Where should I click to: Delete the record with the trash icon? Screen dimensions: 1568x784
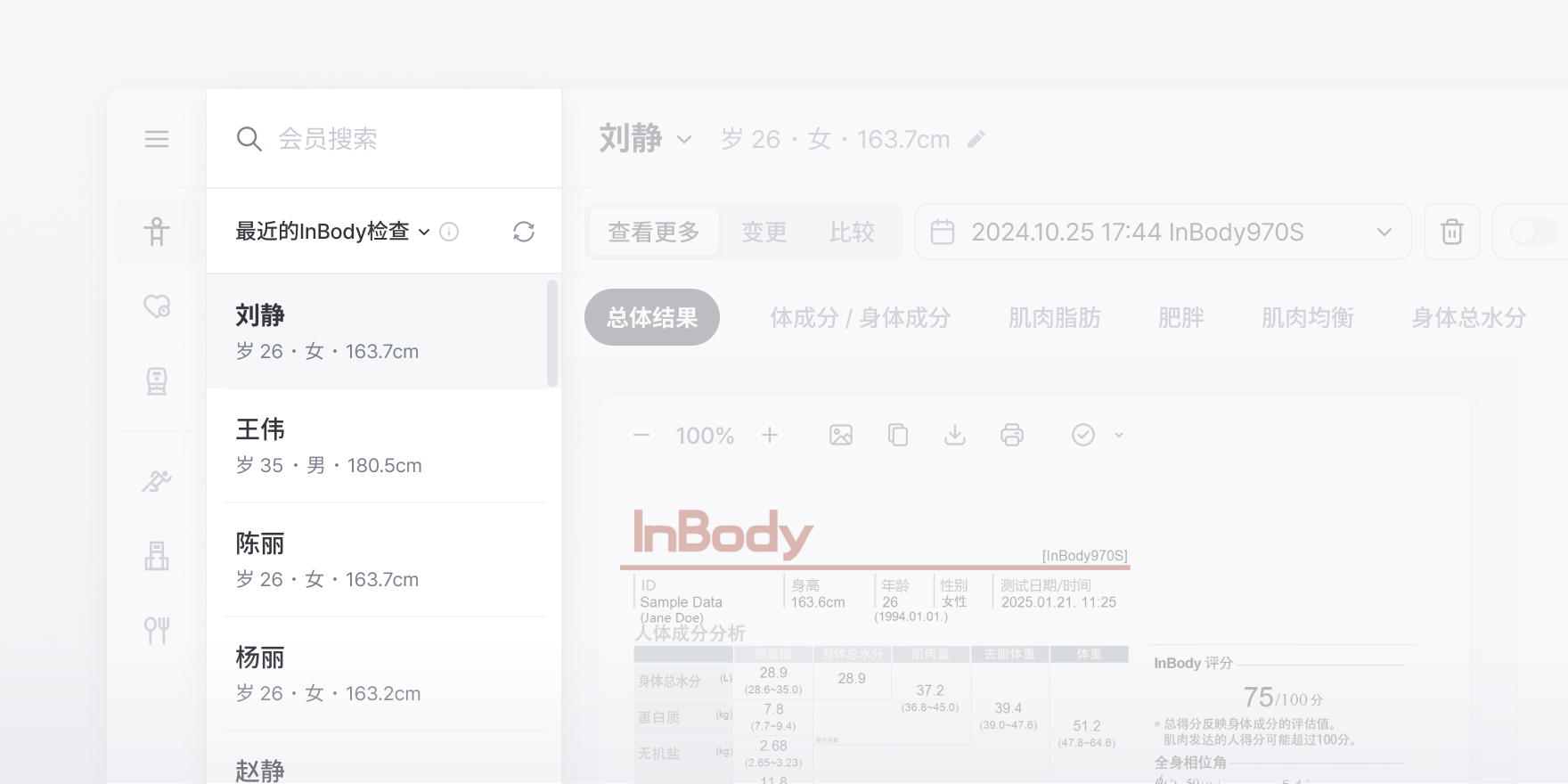(x=1452, y=232)
